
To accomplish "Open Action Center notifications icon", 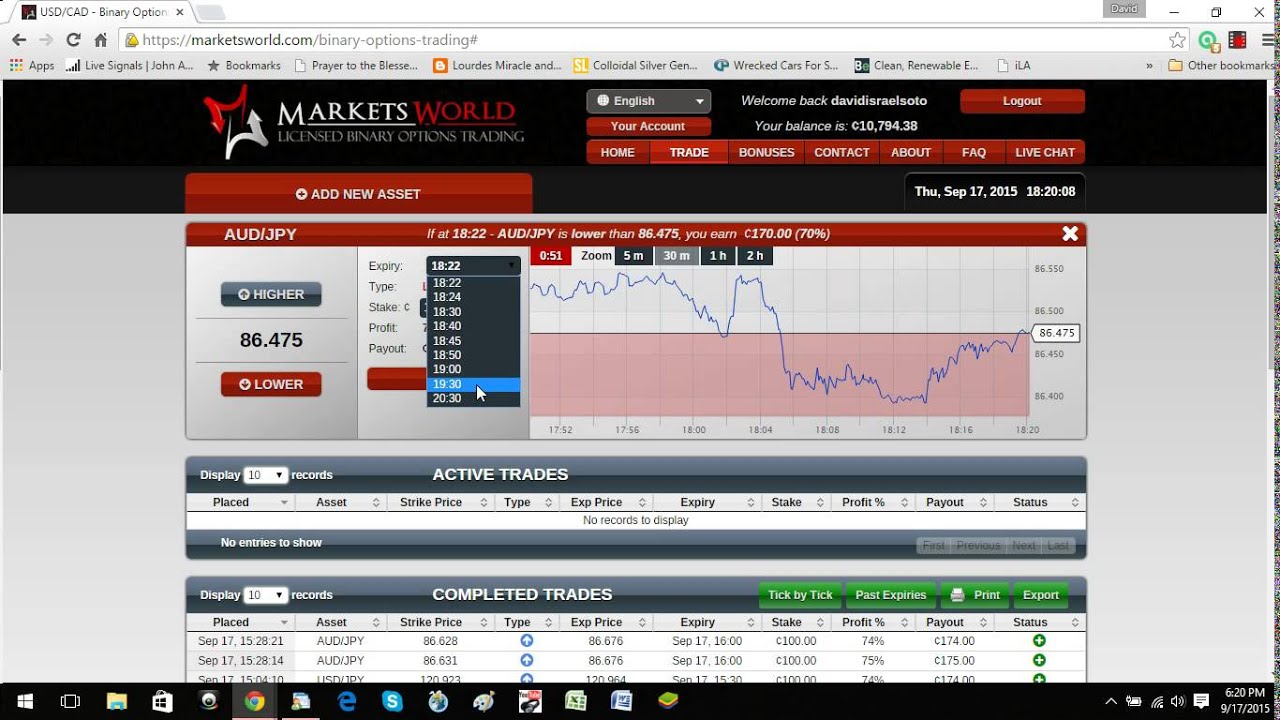I will [x=1202, y=701].
